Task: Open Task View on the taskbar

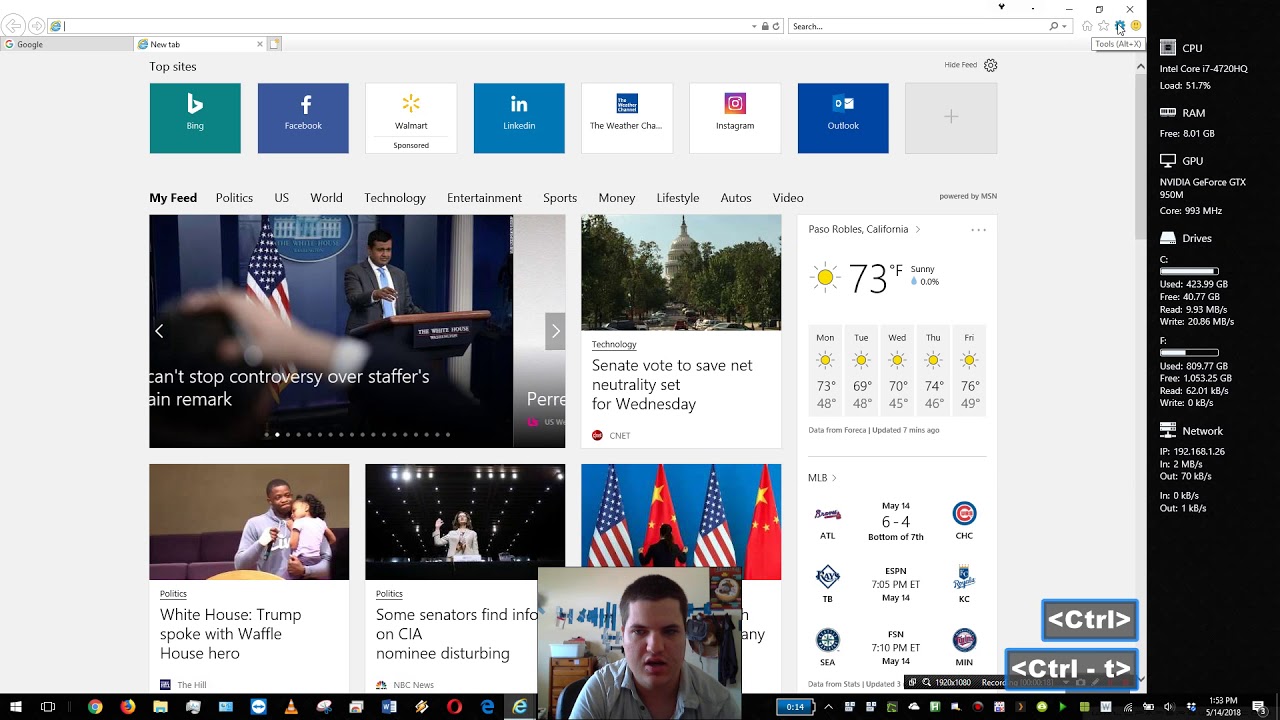Action: [x=48, y=707]
